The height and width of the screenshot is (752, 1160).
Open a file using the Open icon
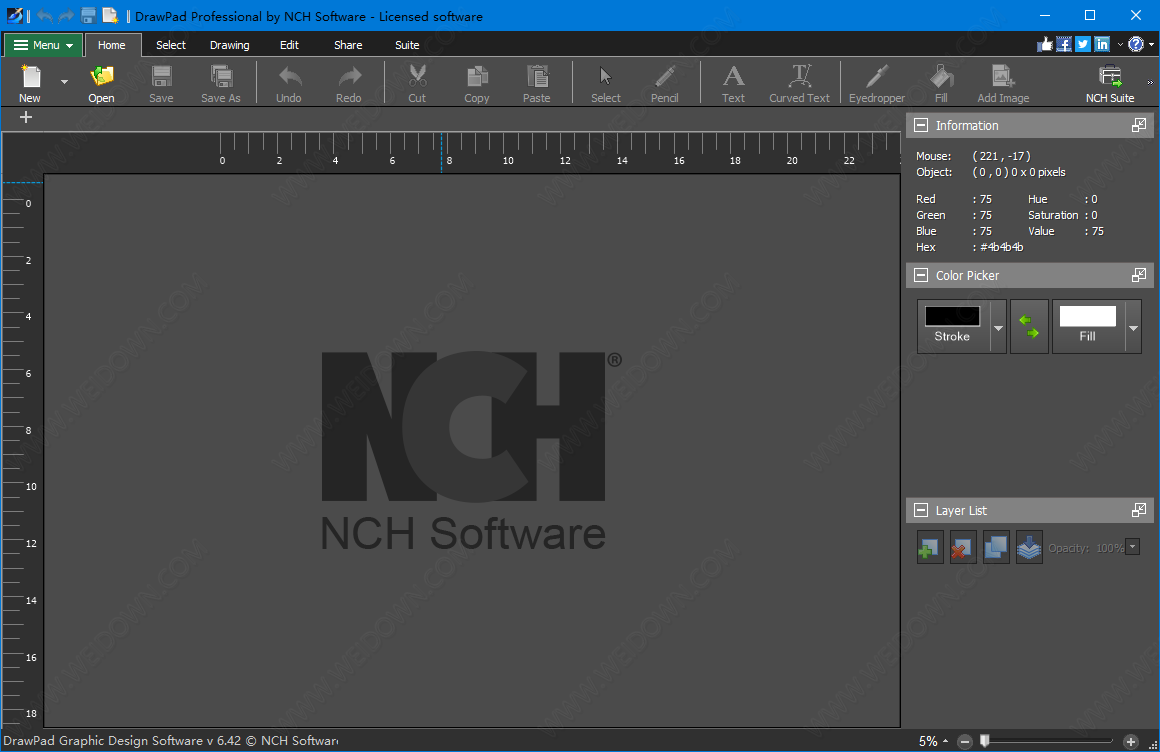101,83
